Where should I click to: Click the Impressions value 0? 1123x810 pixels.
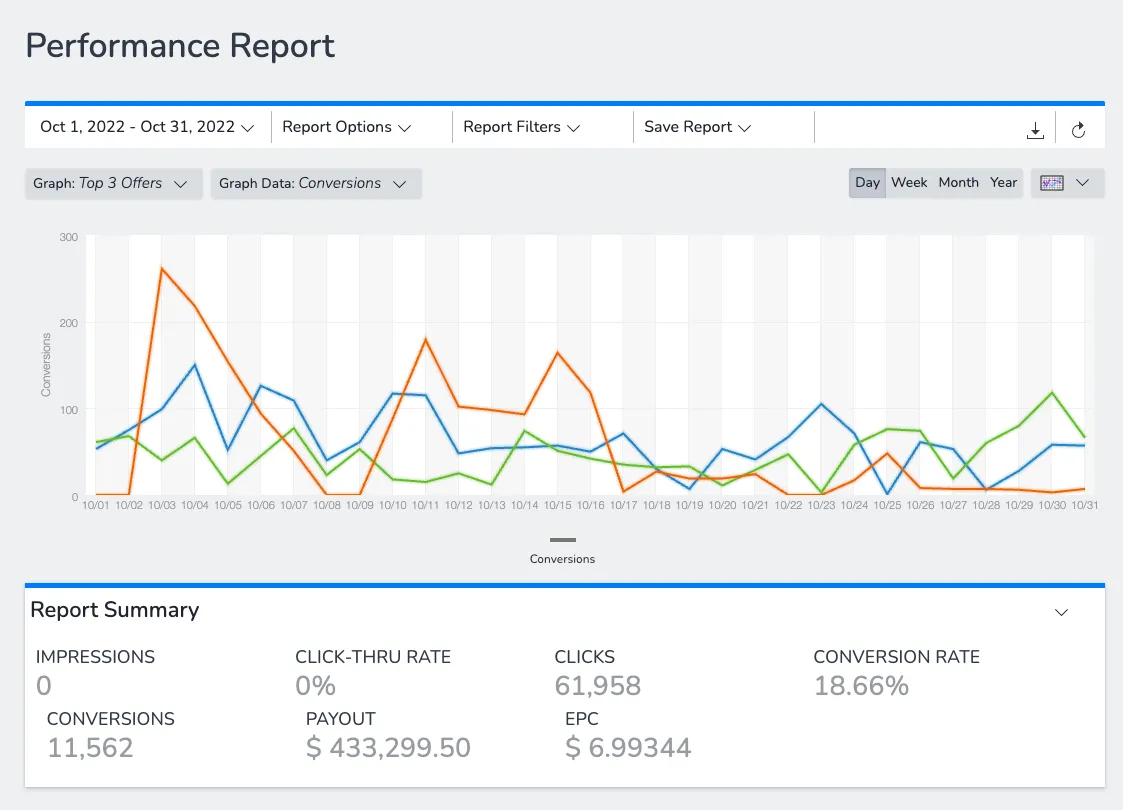tap(44, 685)
